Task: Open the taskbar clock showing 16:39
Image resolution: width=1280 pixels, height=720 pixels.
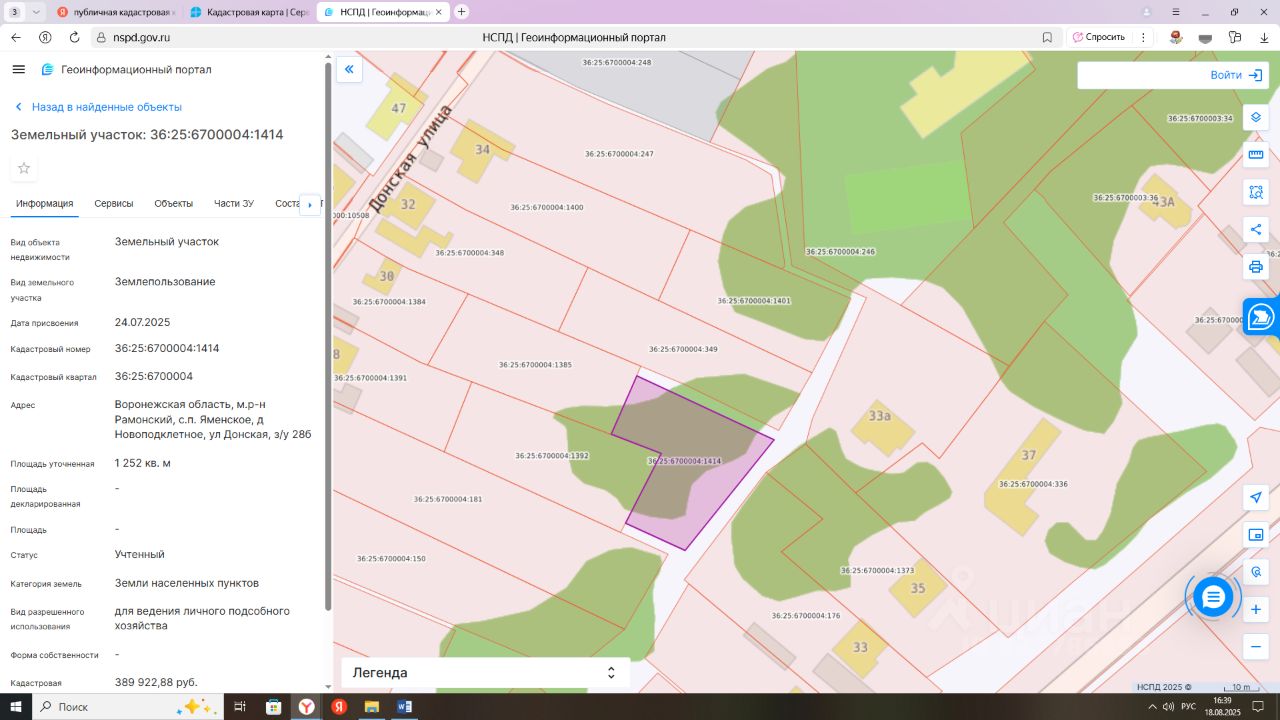Action: pos(1222,707)
